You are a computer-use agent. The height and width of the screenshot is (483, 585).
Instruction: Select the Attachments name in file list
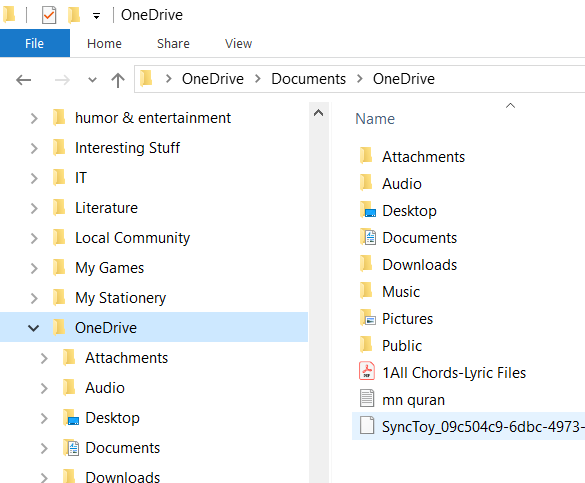[x=423, y=157]
